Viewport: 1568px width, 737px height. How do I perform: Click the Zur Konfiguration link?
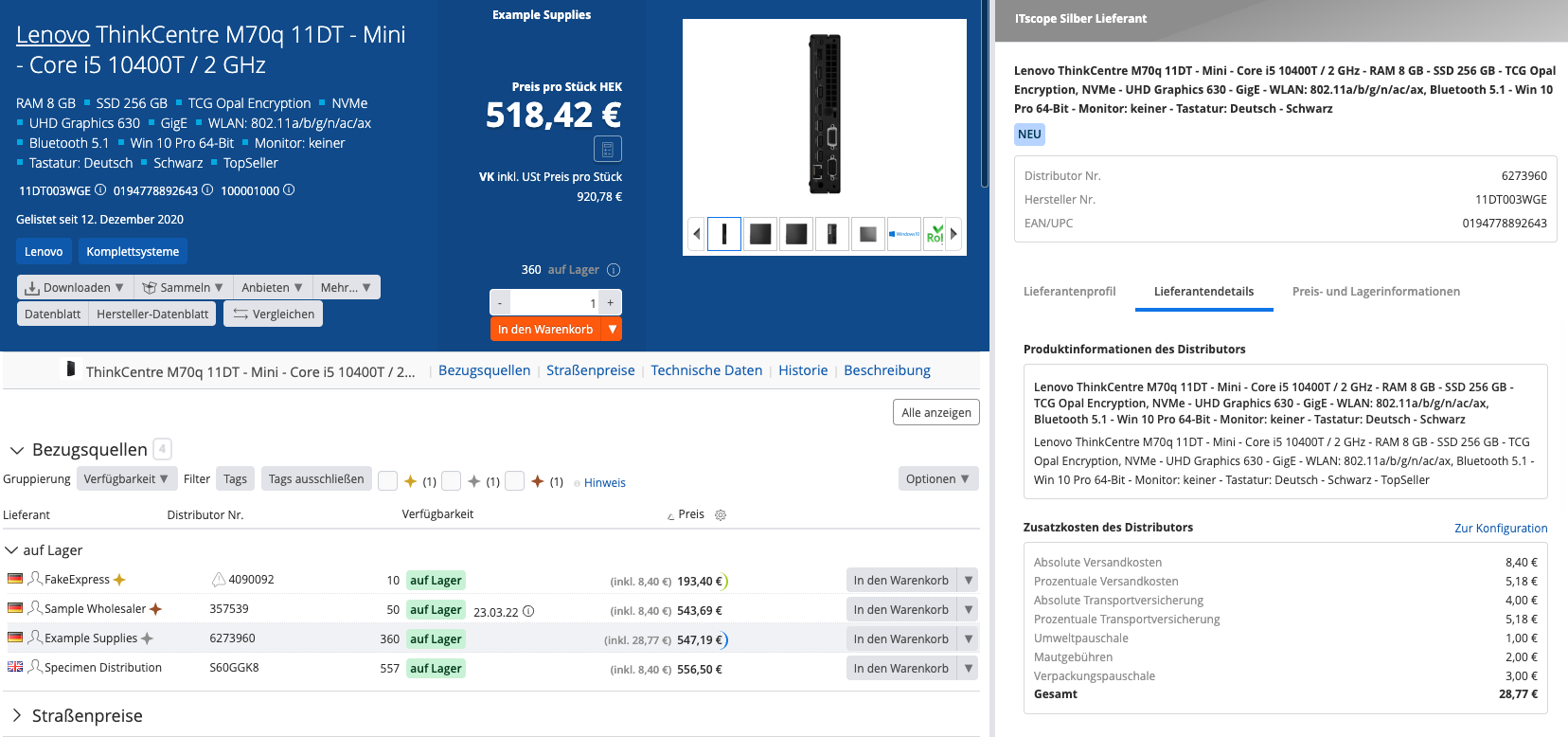1500,529
